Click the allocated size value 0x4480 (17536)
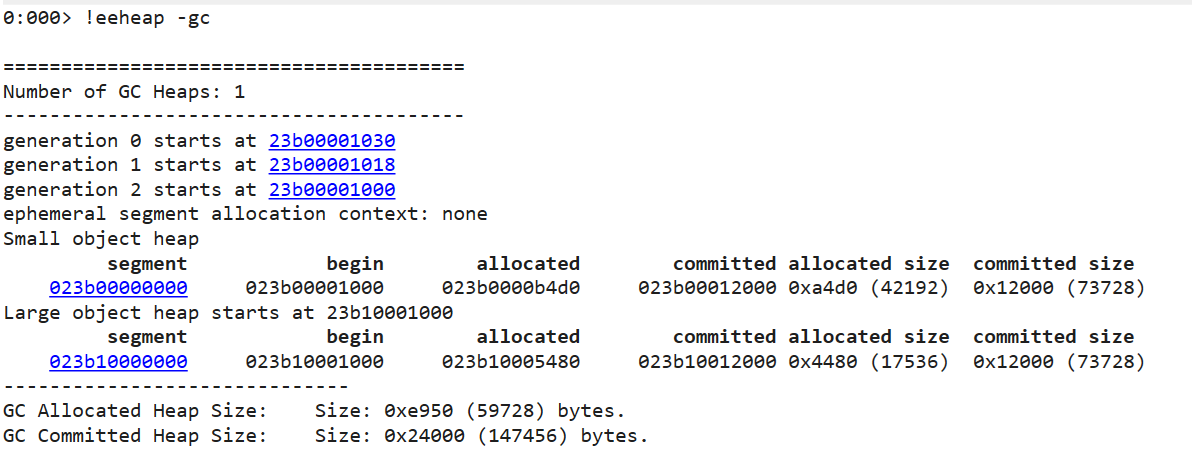Viewport: 1192px width, 460px height. tap(869, 362)
